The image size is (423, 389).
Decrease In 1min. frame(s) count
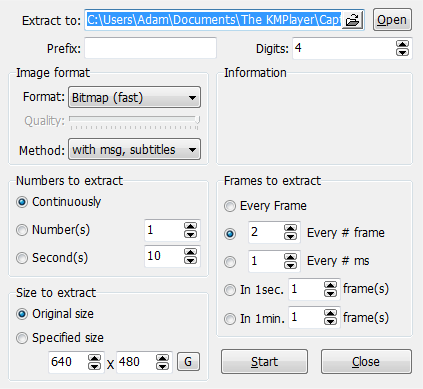pos(330,321)
